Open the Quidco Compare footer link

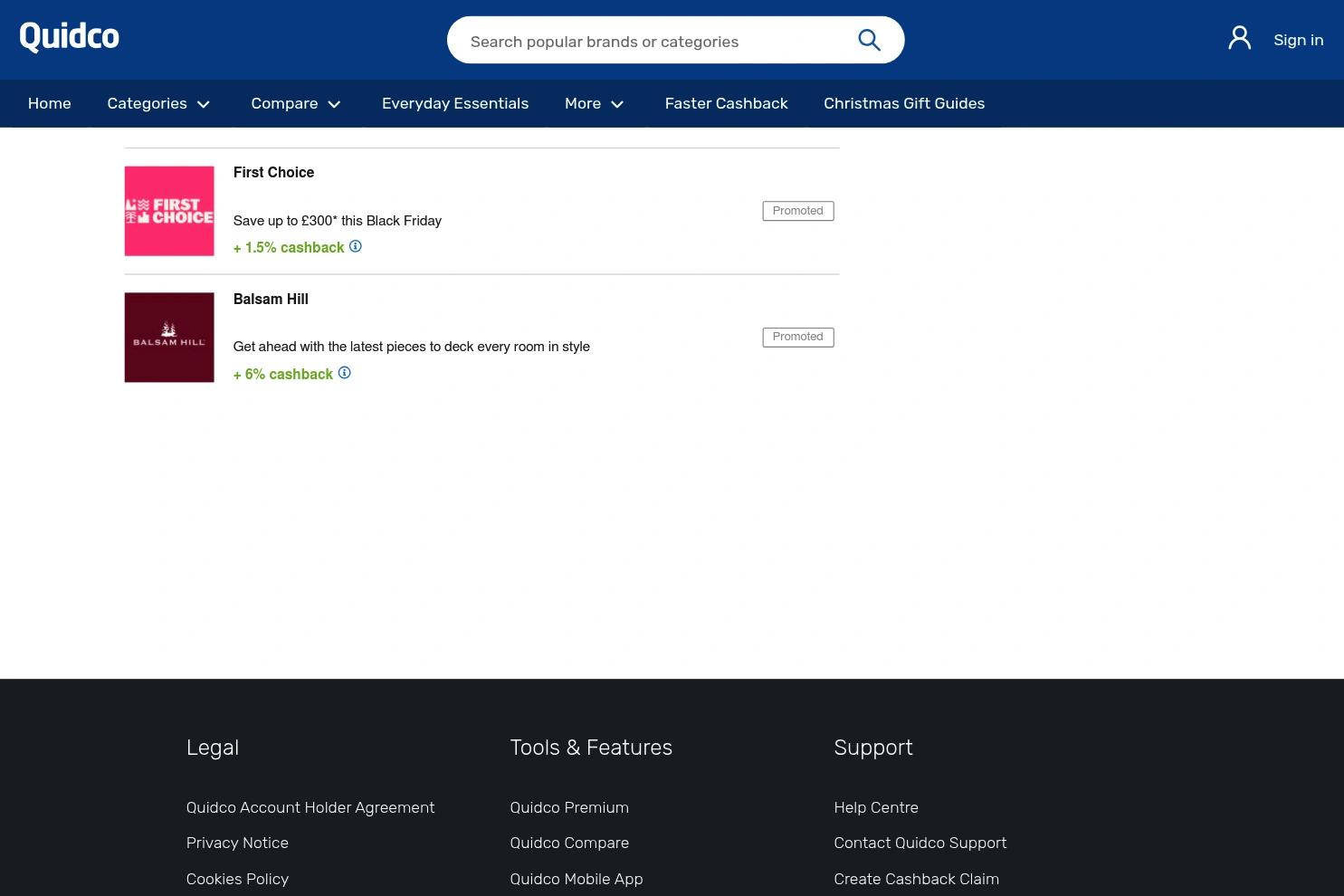click(x=569, y=843)
